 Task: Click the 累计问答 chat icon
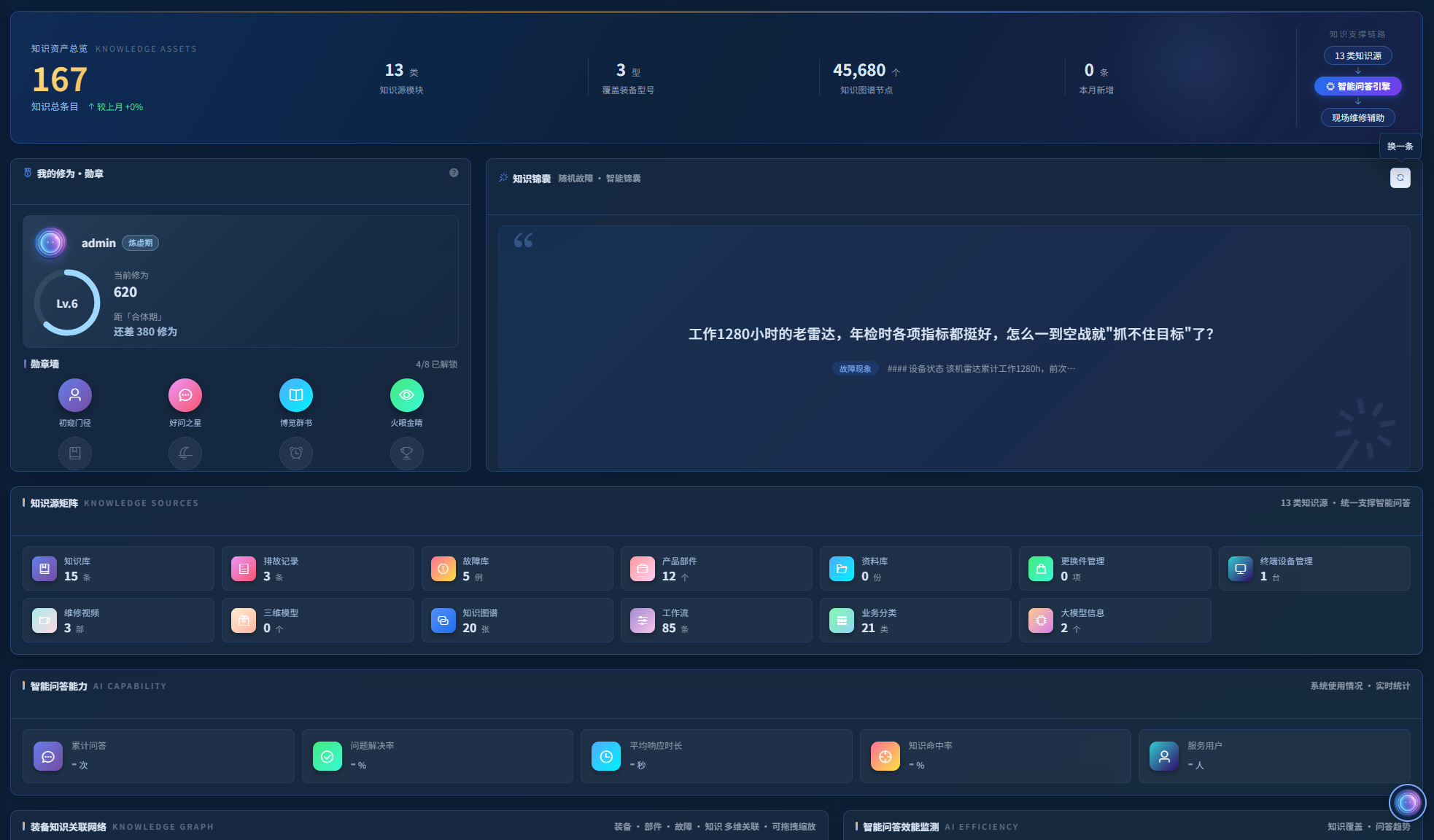48,756
